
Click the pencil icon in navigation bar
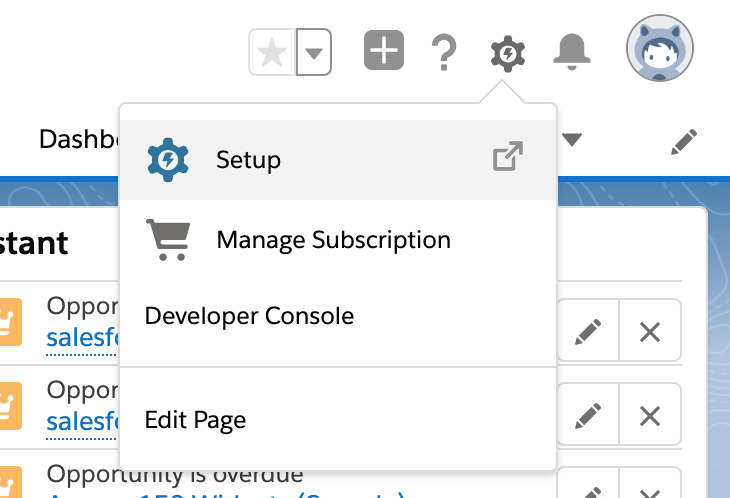pyautogui.click(x=683, y=141)
